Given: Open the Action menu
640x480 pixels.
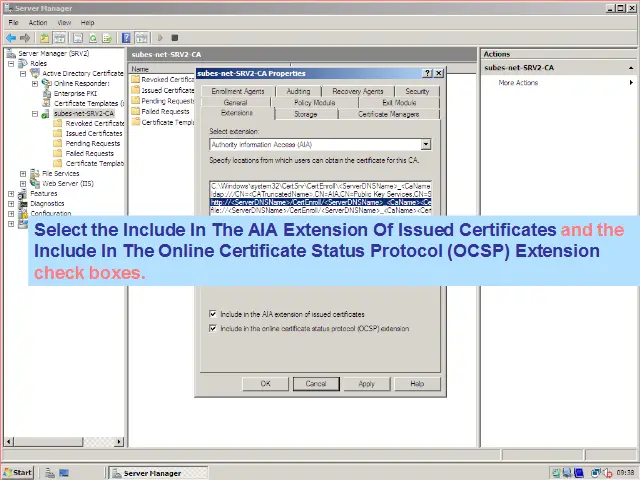Looking at the screenshot, I should pyautogui.click(x=38, y=22).
